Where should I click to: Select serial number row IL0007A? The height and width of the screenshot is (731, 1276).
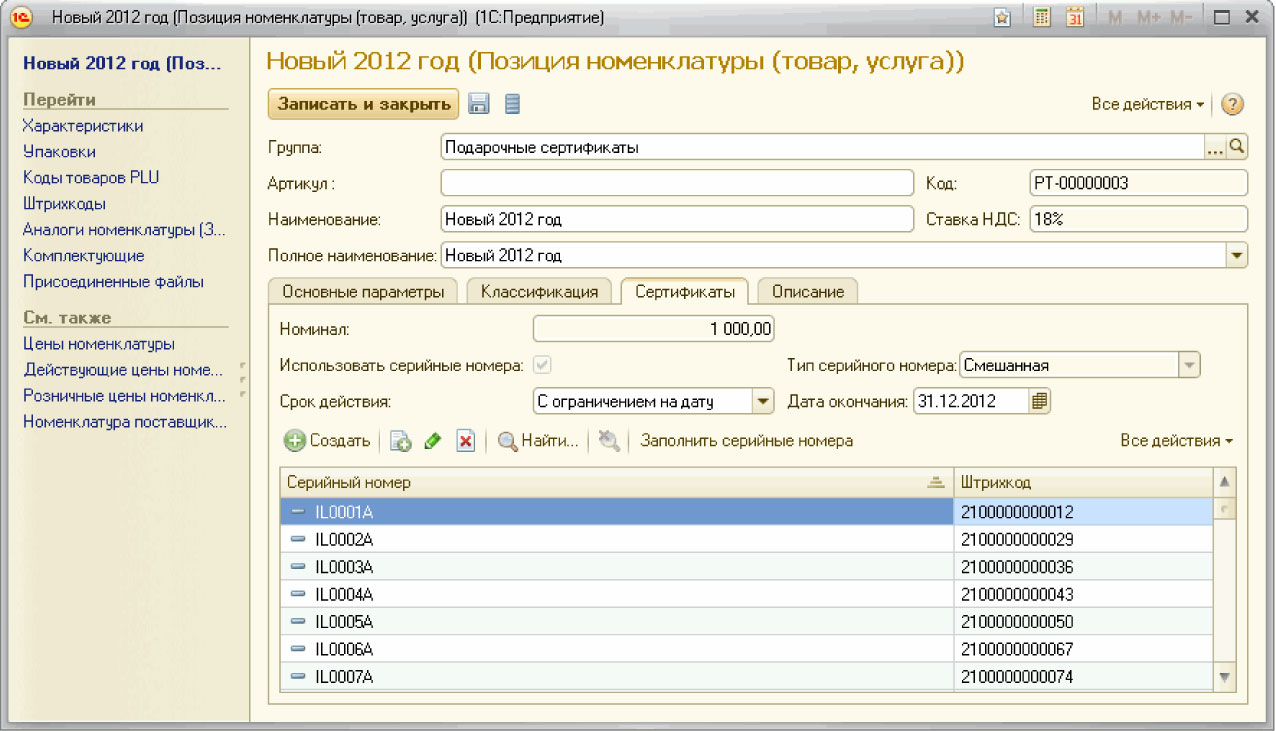(x=746, y=677)
